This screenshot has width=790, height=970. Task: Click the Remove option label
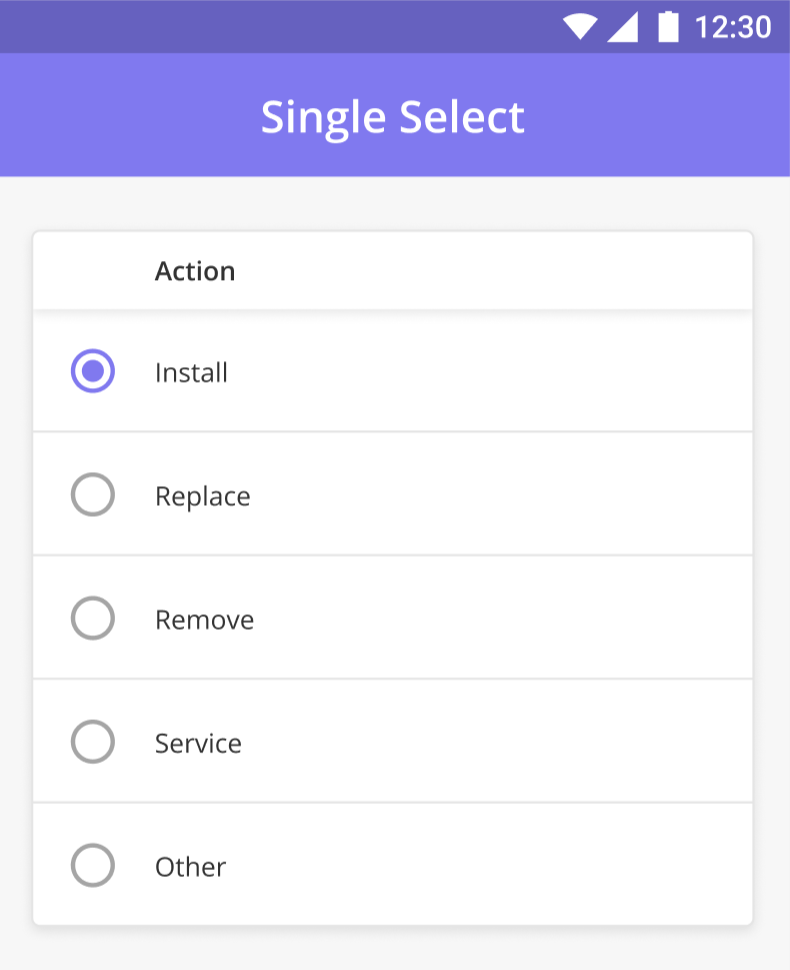pyautogui.click(x=205, y=620)
